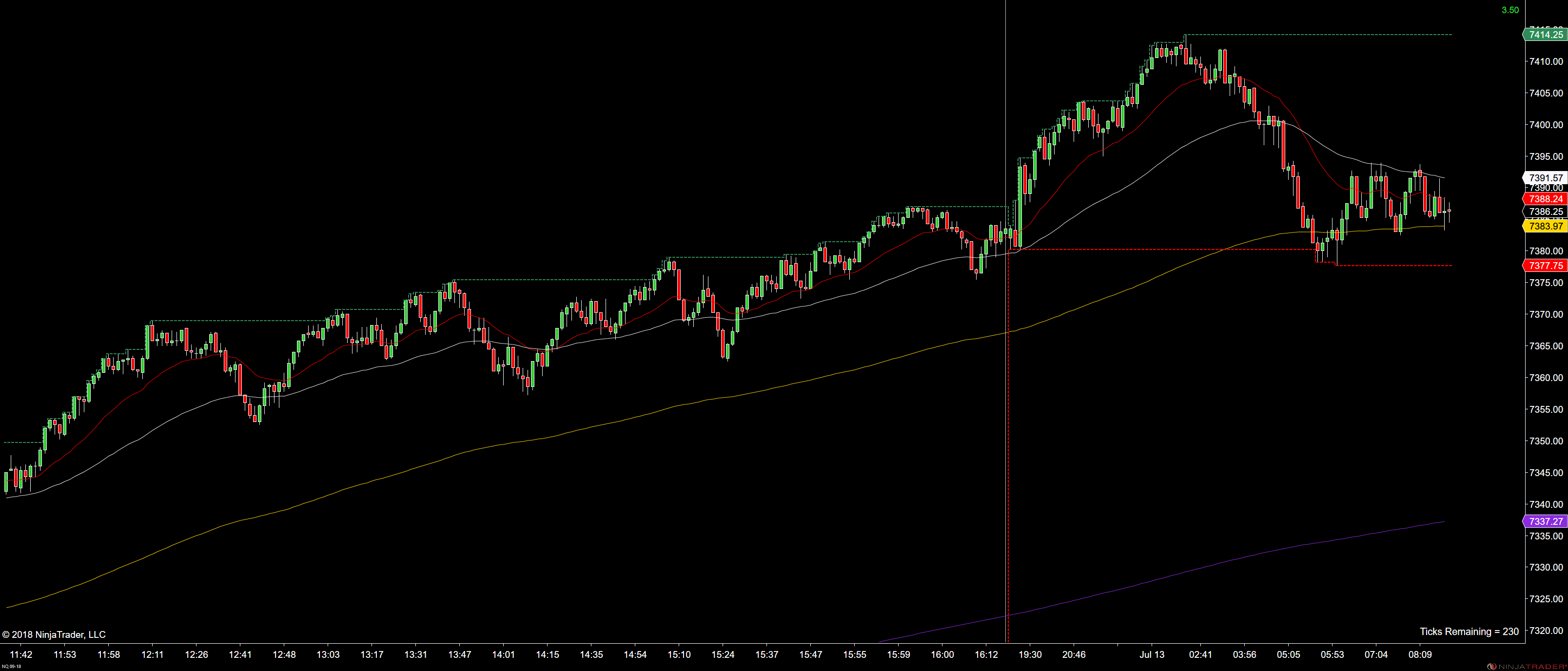This screenshot has height=671, width=1568.
Task: Click the 20:46 time axis label
Action: click(x=1075, y=654)
